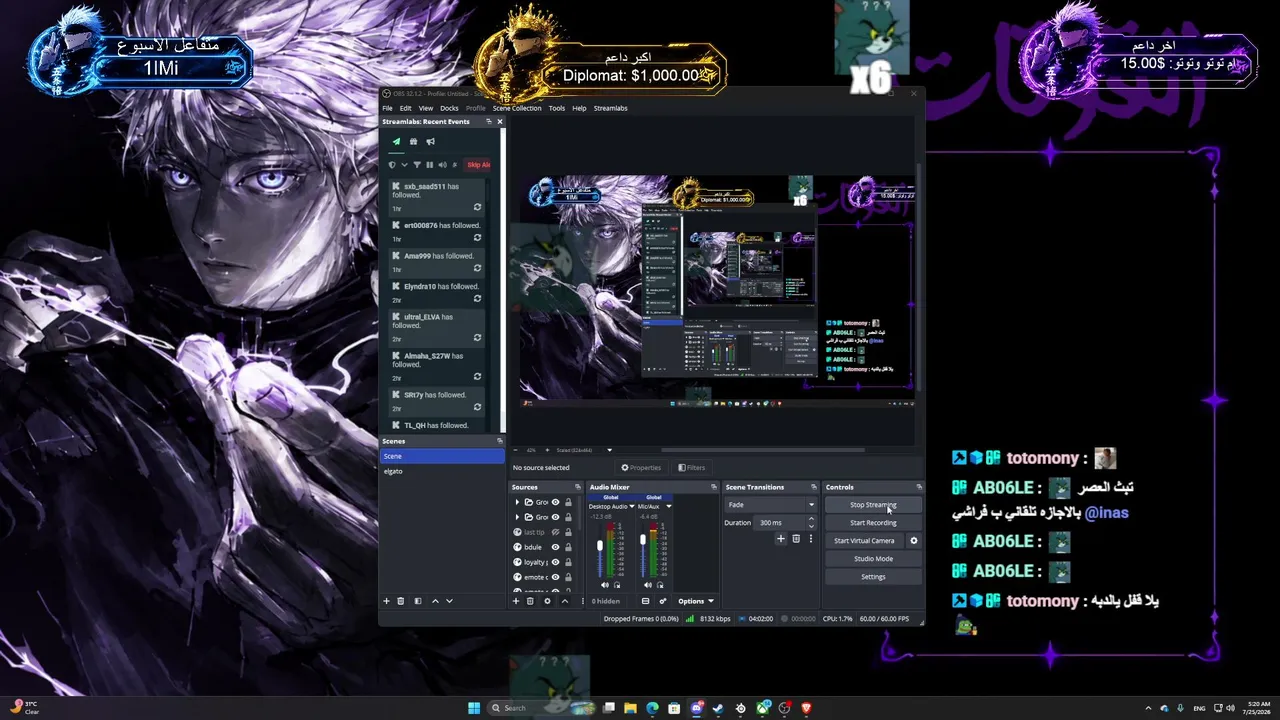1280x720 pixels.
Task: Open the View menu
Action: [426, 108]
